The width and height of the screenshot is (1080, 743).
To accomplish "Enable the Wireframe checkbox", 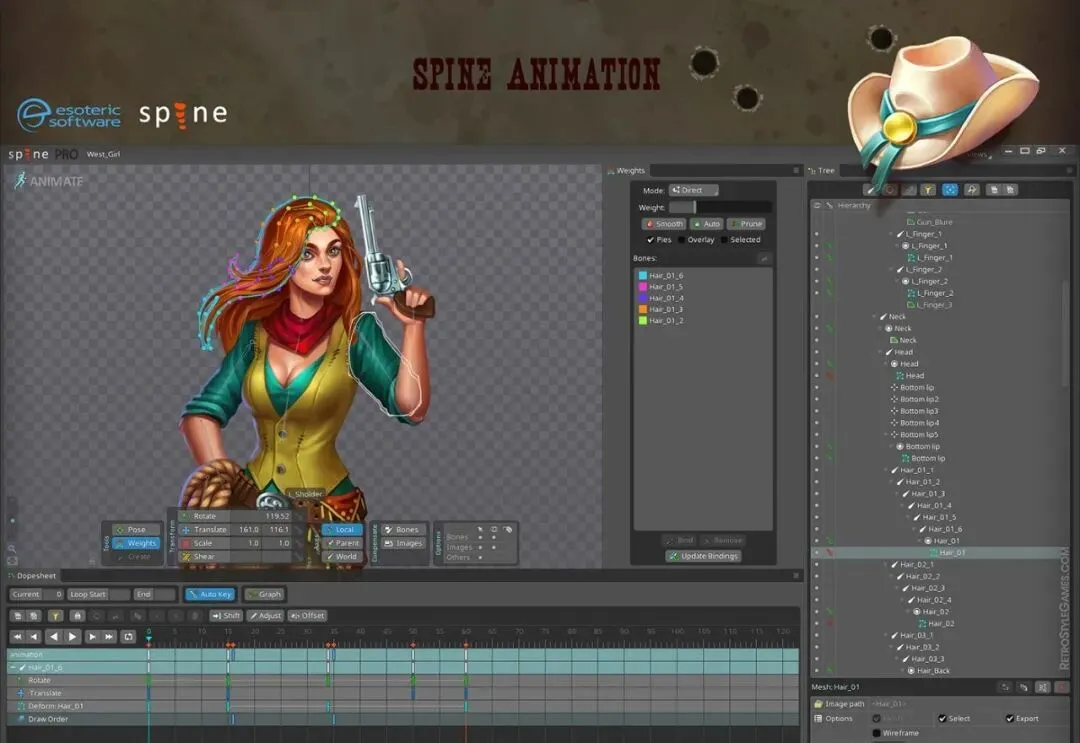I will 876,733.
